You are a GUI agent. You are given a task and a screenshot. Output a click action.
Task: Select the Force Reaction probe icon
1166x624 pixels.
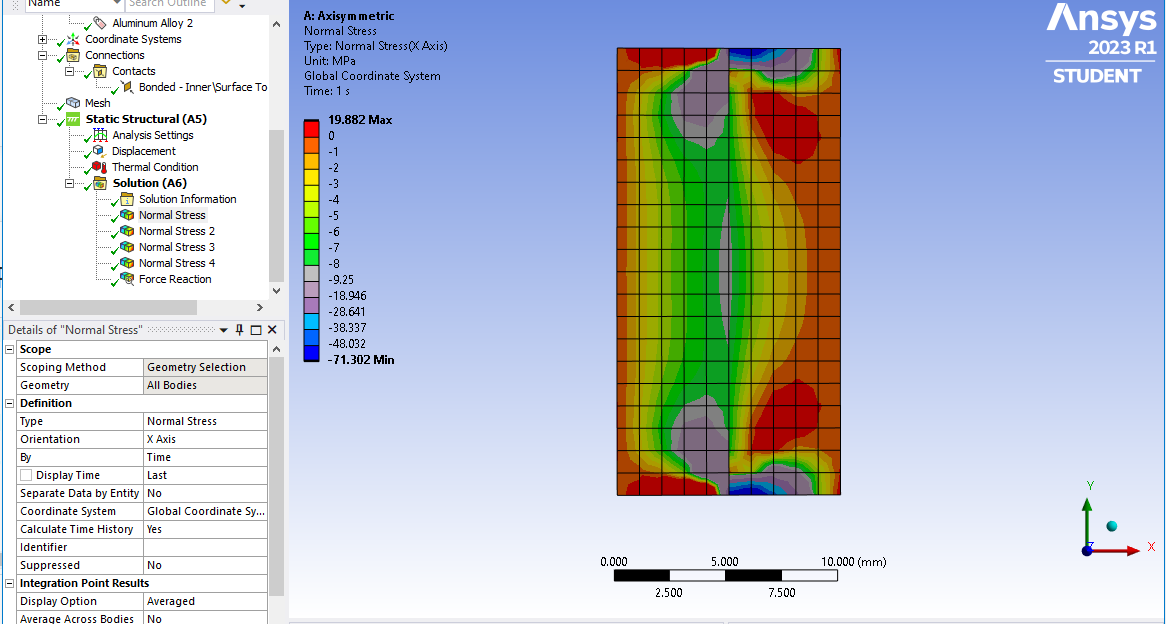[x=126, y=280]
